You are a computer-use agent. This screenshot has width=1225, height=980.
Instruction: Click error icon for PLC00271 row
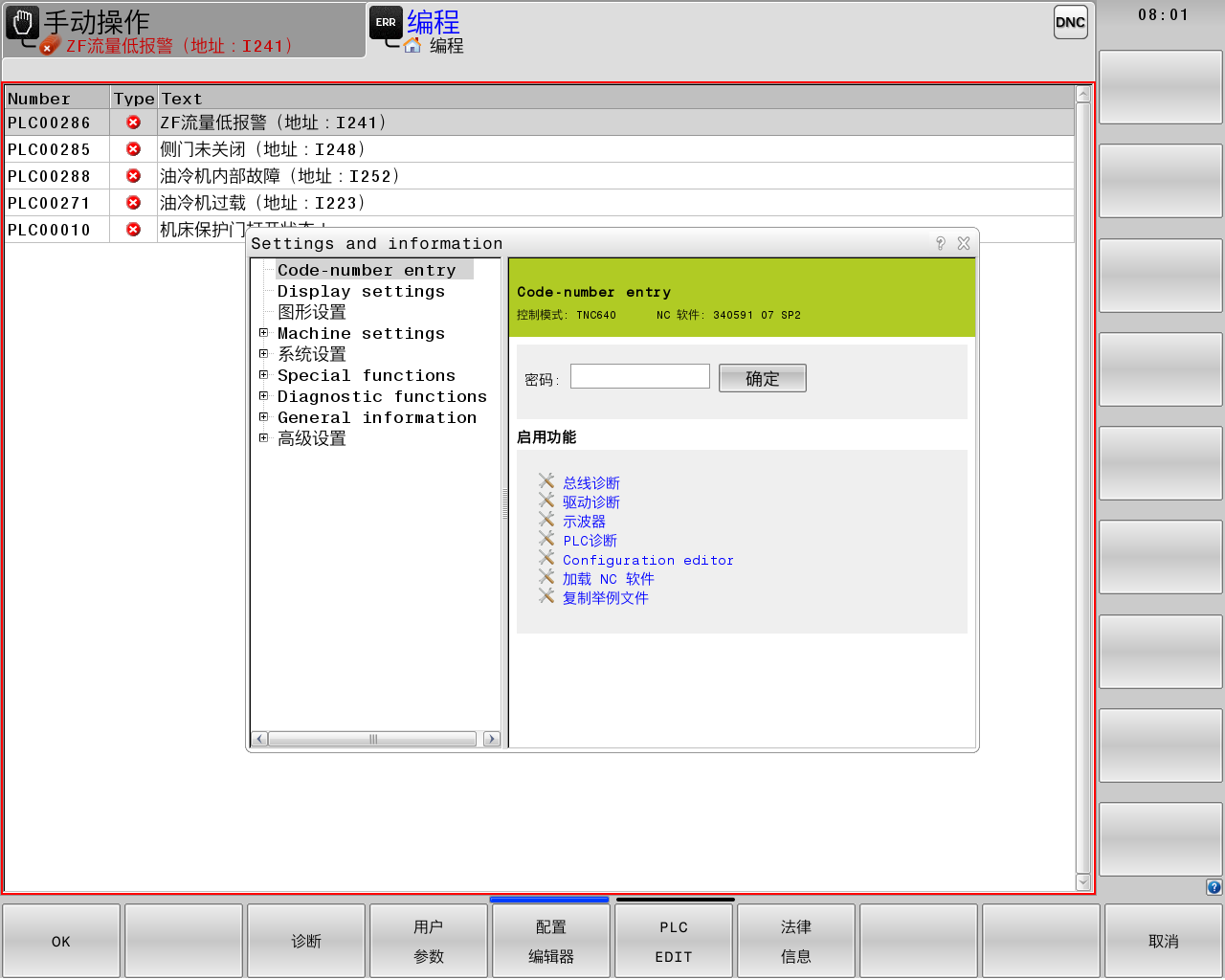coord(133,203)
